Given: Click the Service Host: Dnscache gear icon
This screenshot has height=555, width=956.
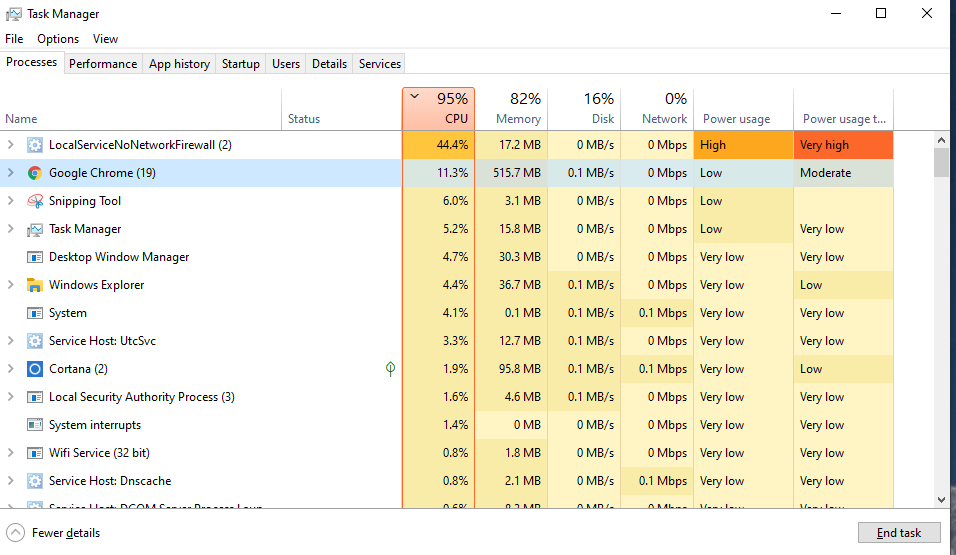Looking at the screenshot, I should coord(35,481).
